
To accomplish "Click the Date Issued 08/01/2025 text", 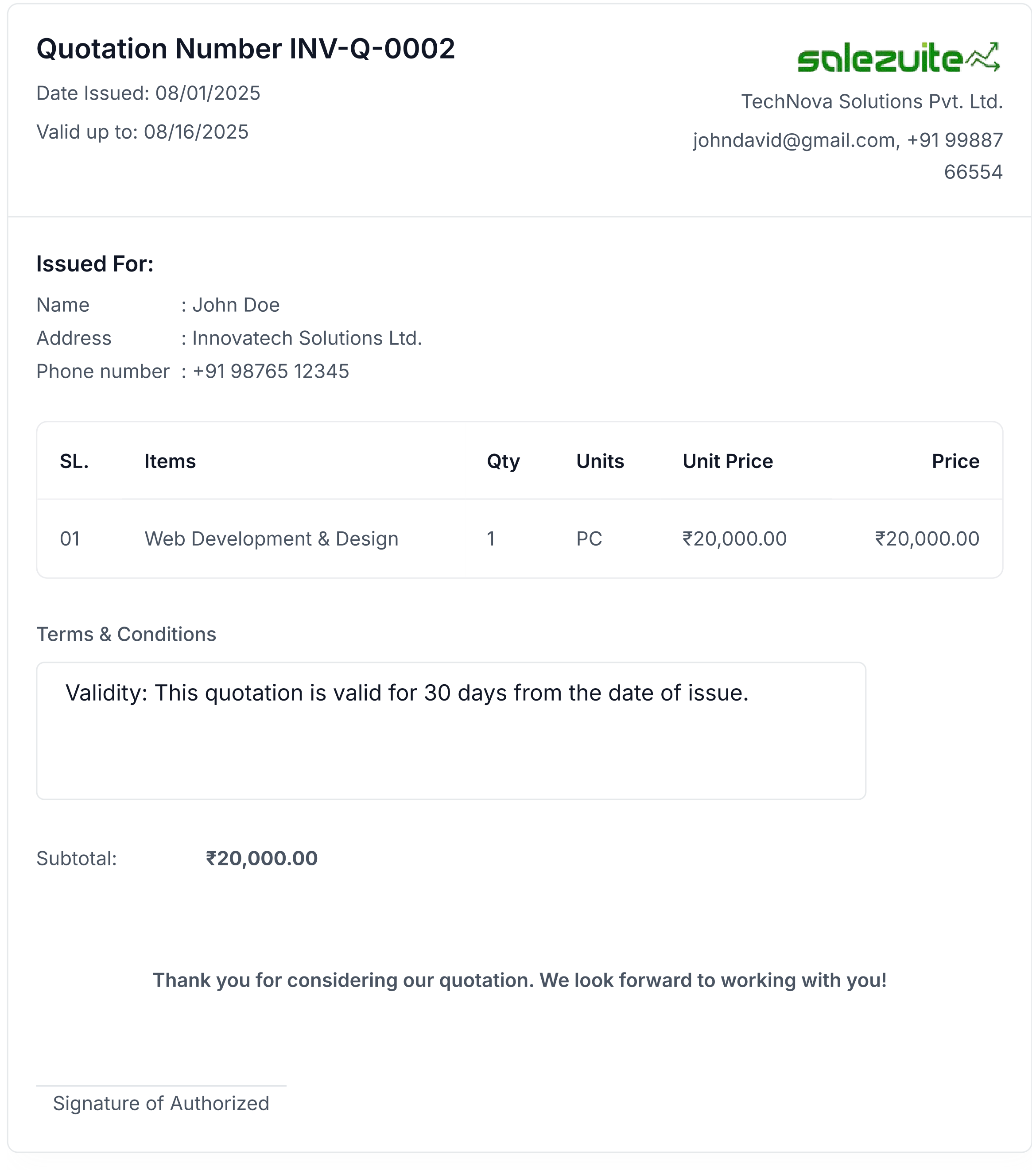I will coord(148,93).
